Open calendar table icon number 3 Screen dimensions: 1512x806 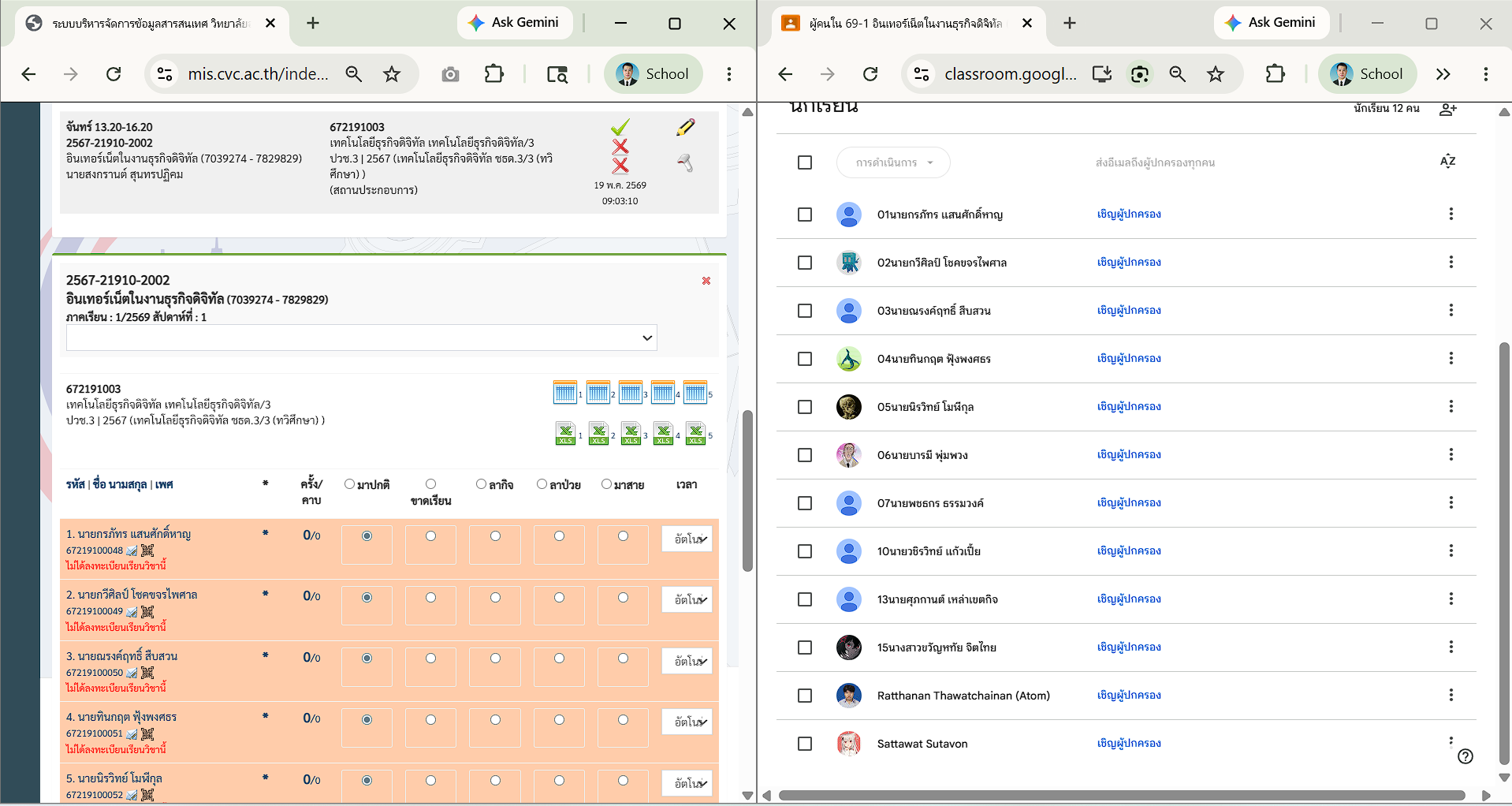[630, 392]
